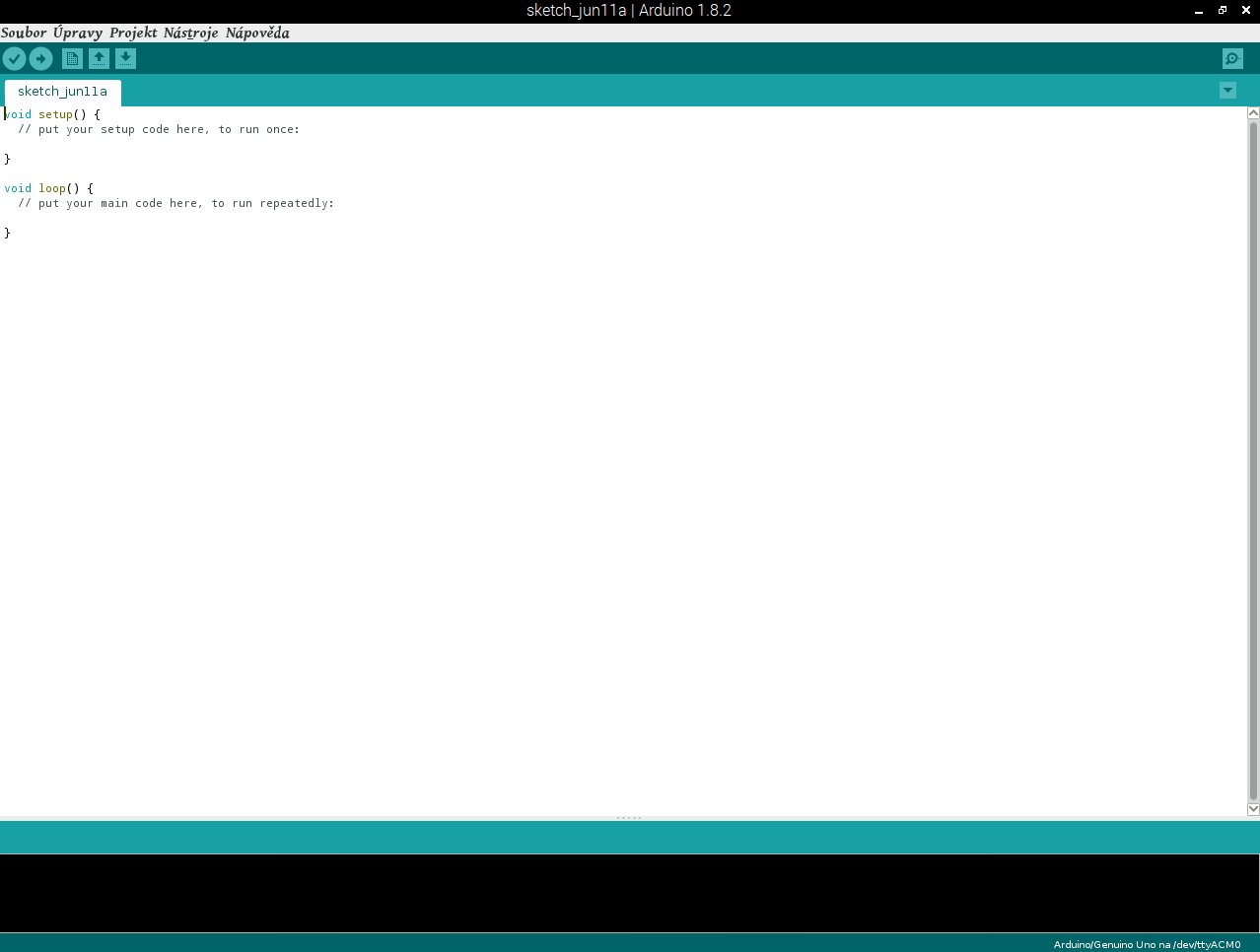The height and width of the screenshot is (952, 1260).
Task: Save the sketch using the down-arrow icon
Action: [x=125, y=59]
